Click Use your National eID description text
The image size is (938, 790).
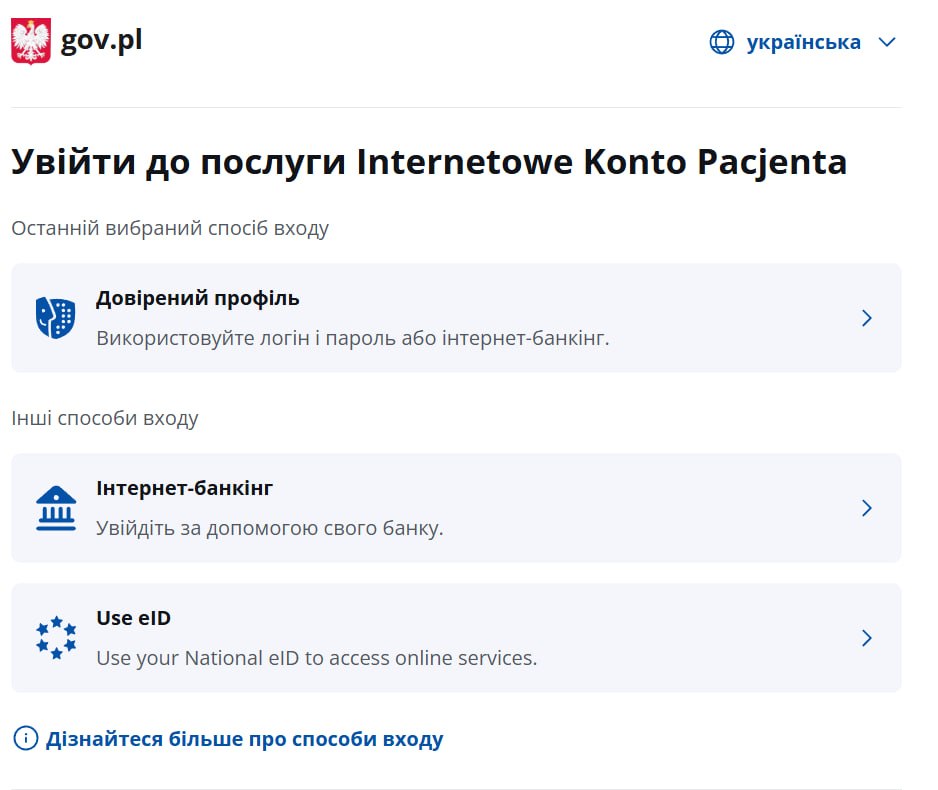(x=317, y=658)
